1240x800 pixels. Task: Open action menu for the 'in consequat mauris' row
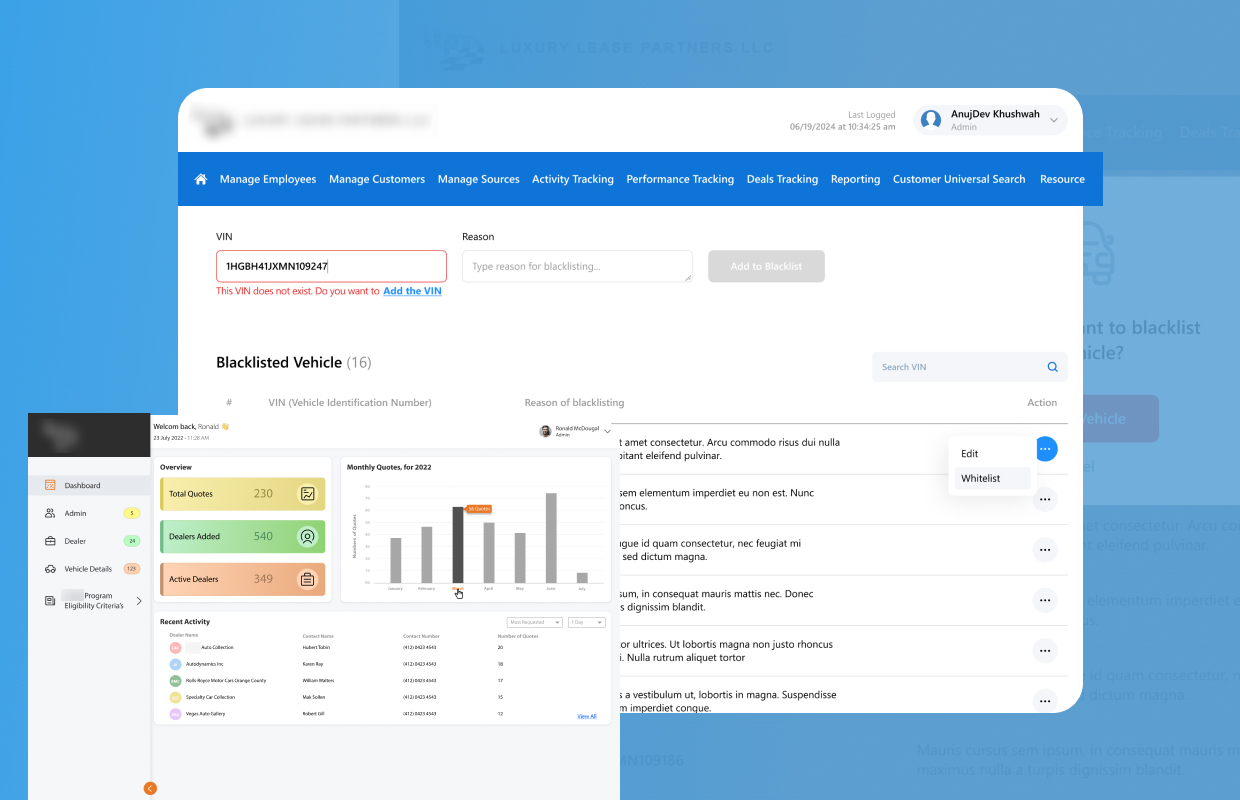click(x=1045, y=601)
